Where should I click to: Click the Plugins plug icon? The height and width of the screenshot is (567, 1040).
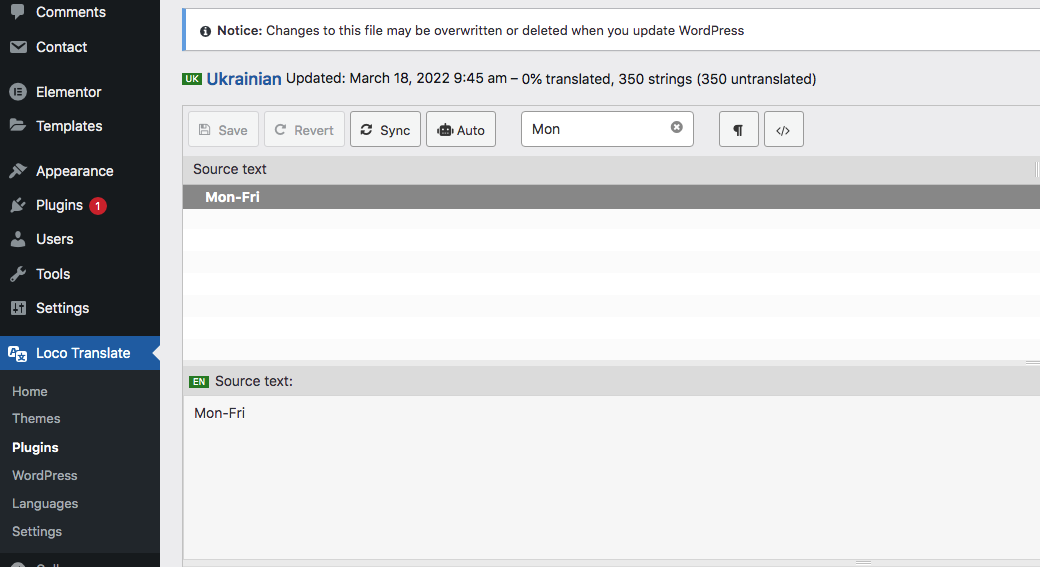[x=18, y=206]
